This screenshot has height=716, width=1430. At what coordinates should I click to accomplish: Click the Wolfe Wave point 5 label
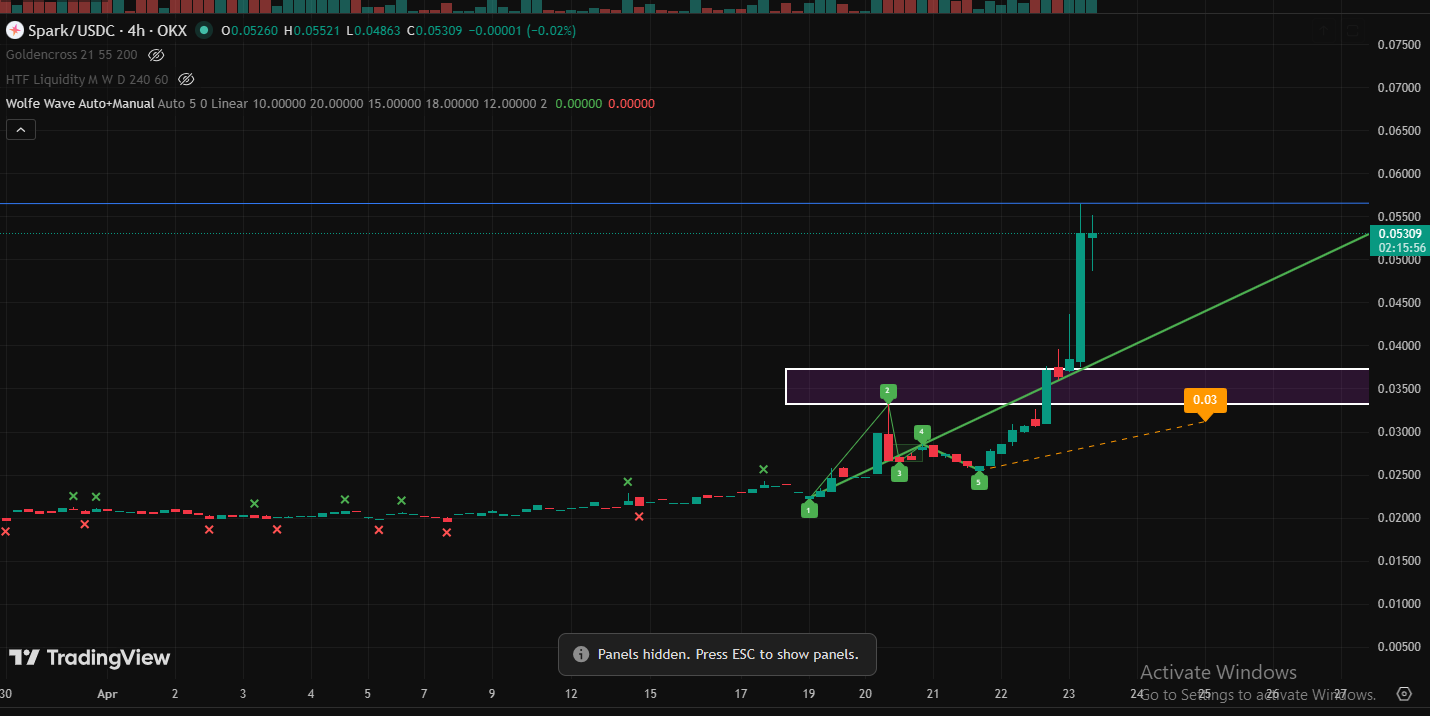pos(979,481)
